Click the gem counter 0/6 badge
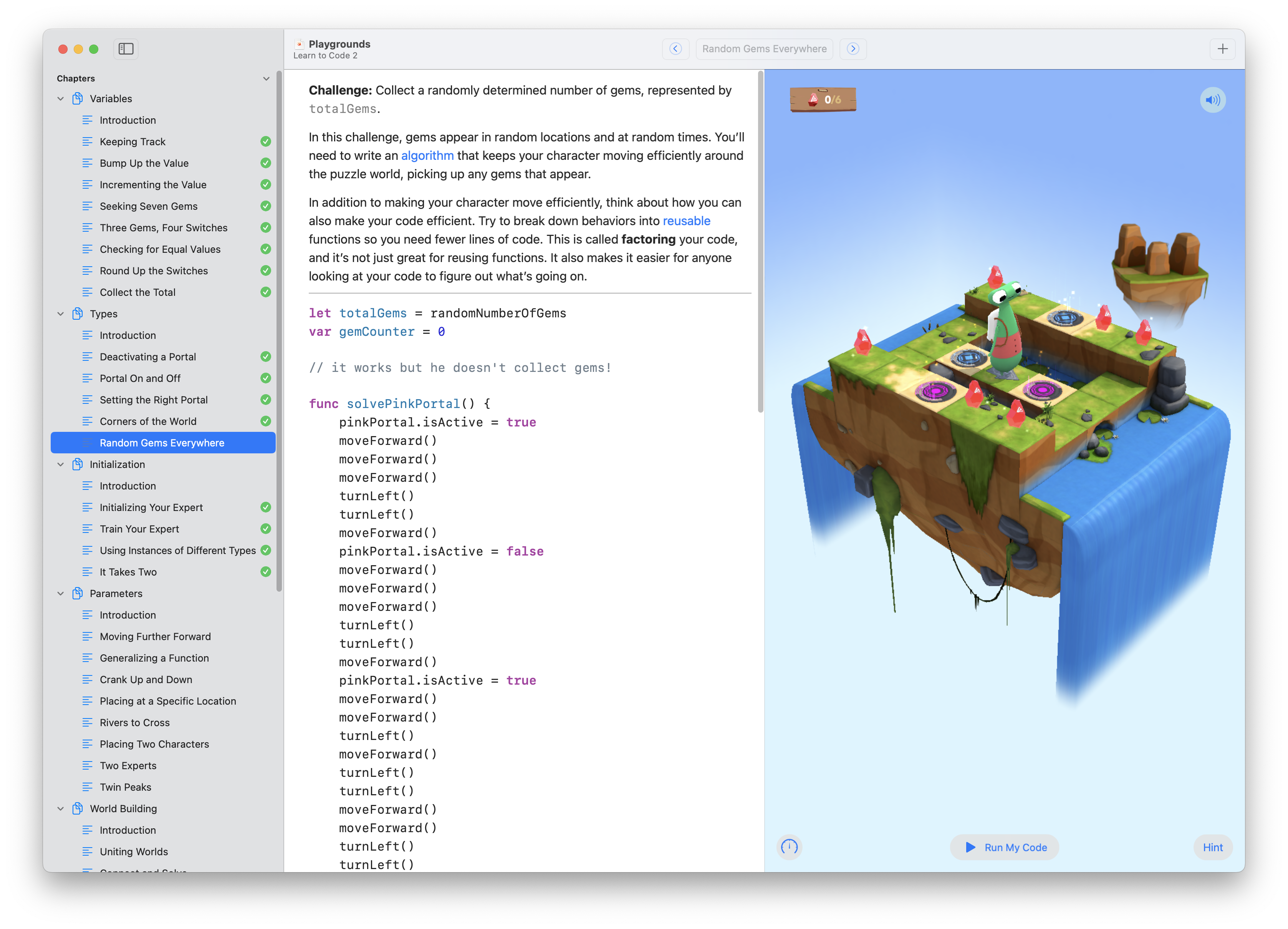Viewport: 1288px width, 929px height. point(823,100)
